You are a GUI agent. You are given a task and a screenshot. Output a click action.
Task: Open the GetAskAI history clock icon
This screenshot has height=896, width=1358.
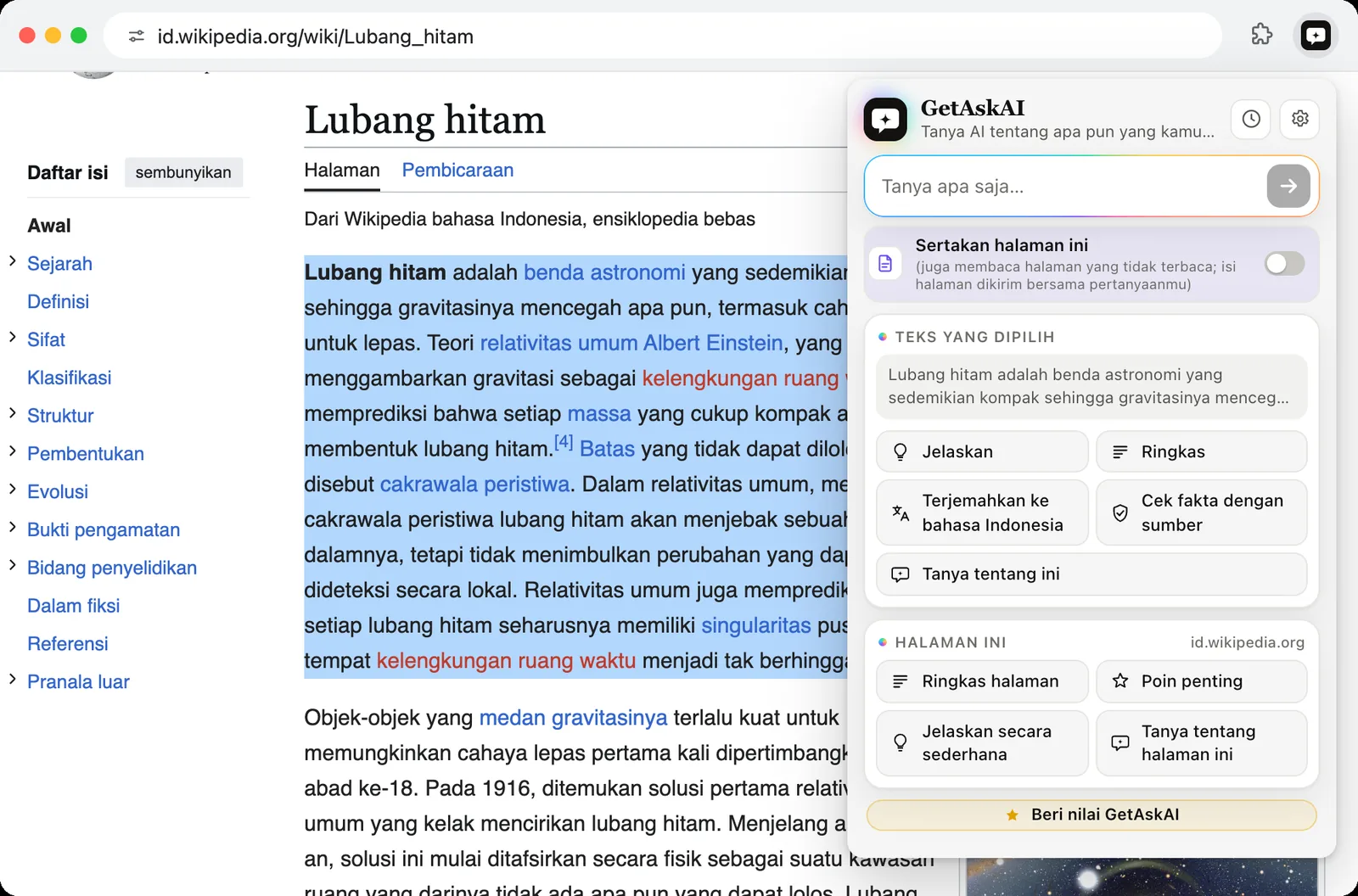click(1251, 119)
